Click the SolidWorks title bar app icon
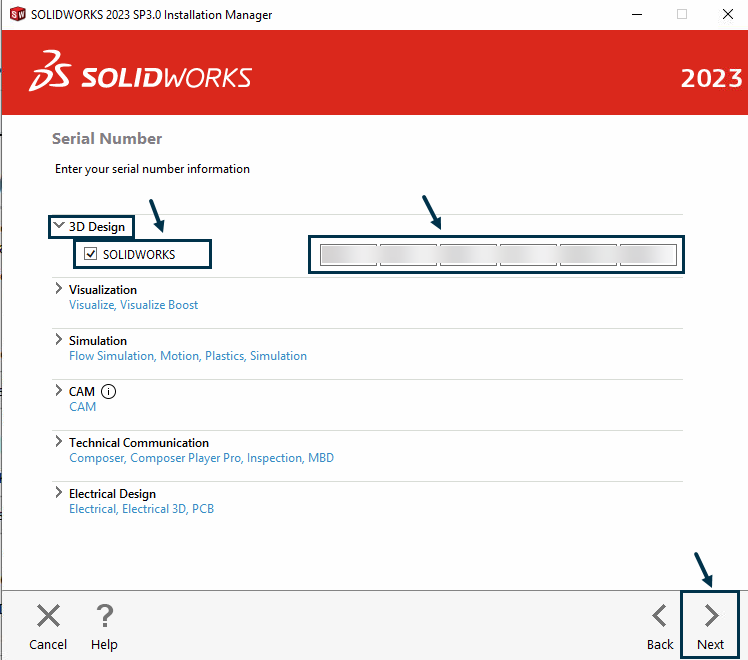 (18, 14)
